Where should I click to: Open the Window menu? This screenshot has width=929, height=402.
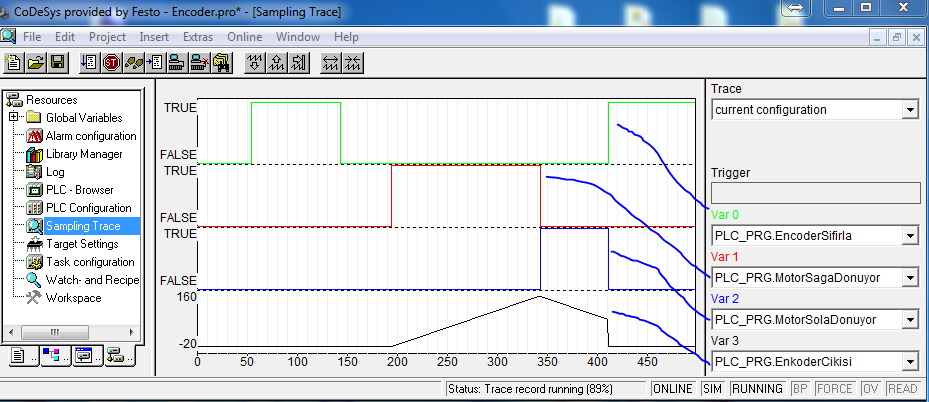pos(298,37)
